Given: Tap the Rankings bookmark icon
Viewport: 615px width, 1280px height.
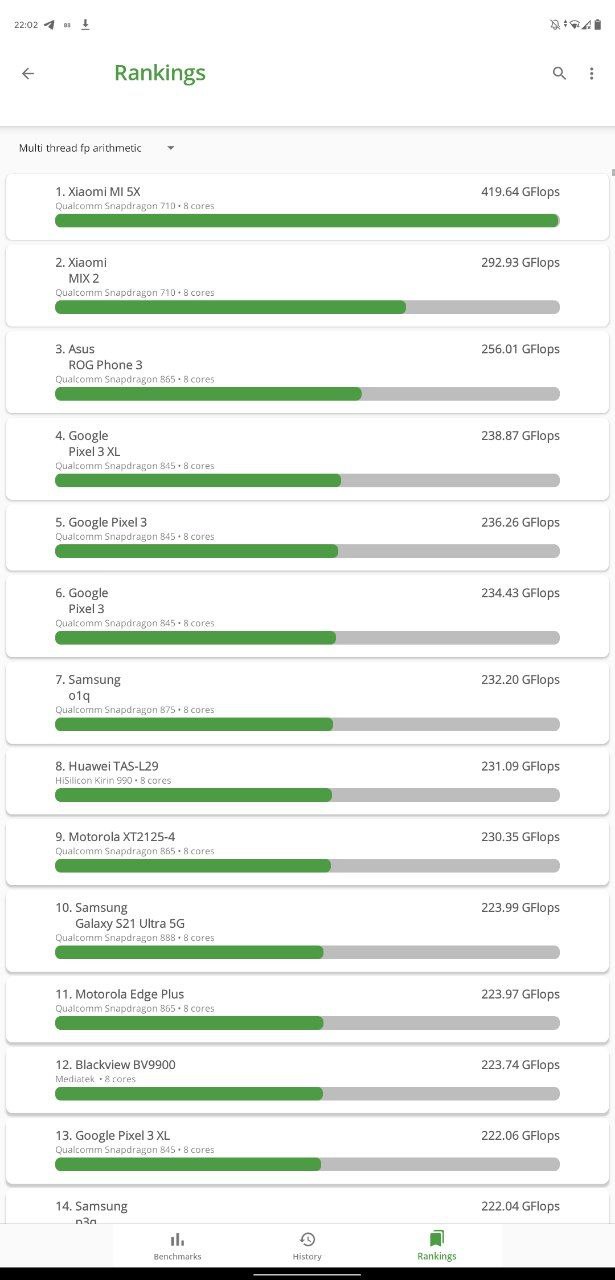Looking at the screenshot, I should coord(437,1239).
